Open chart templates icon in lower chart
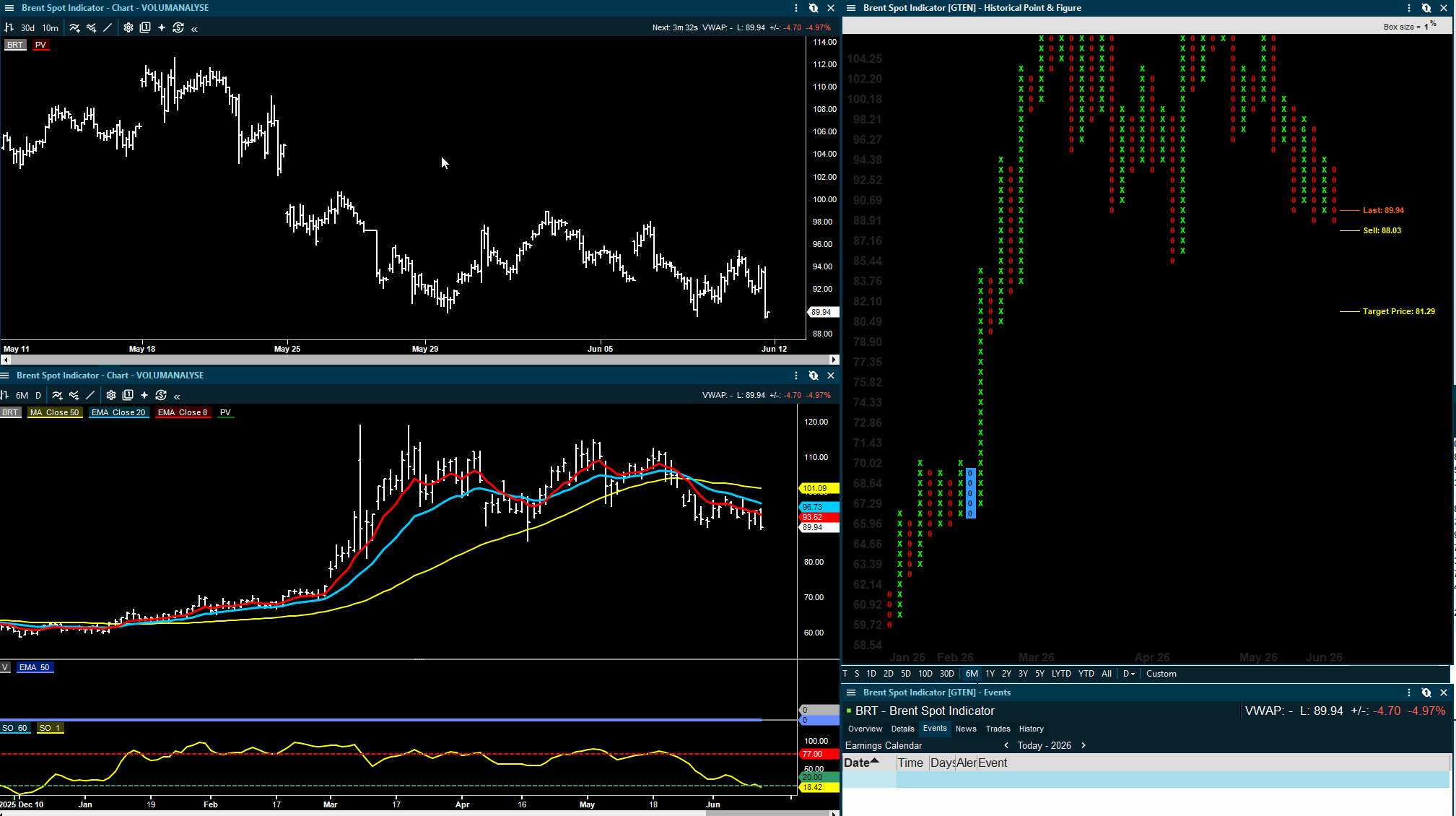The height and width of the screenshot is (816, 1456). 128,395
